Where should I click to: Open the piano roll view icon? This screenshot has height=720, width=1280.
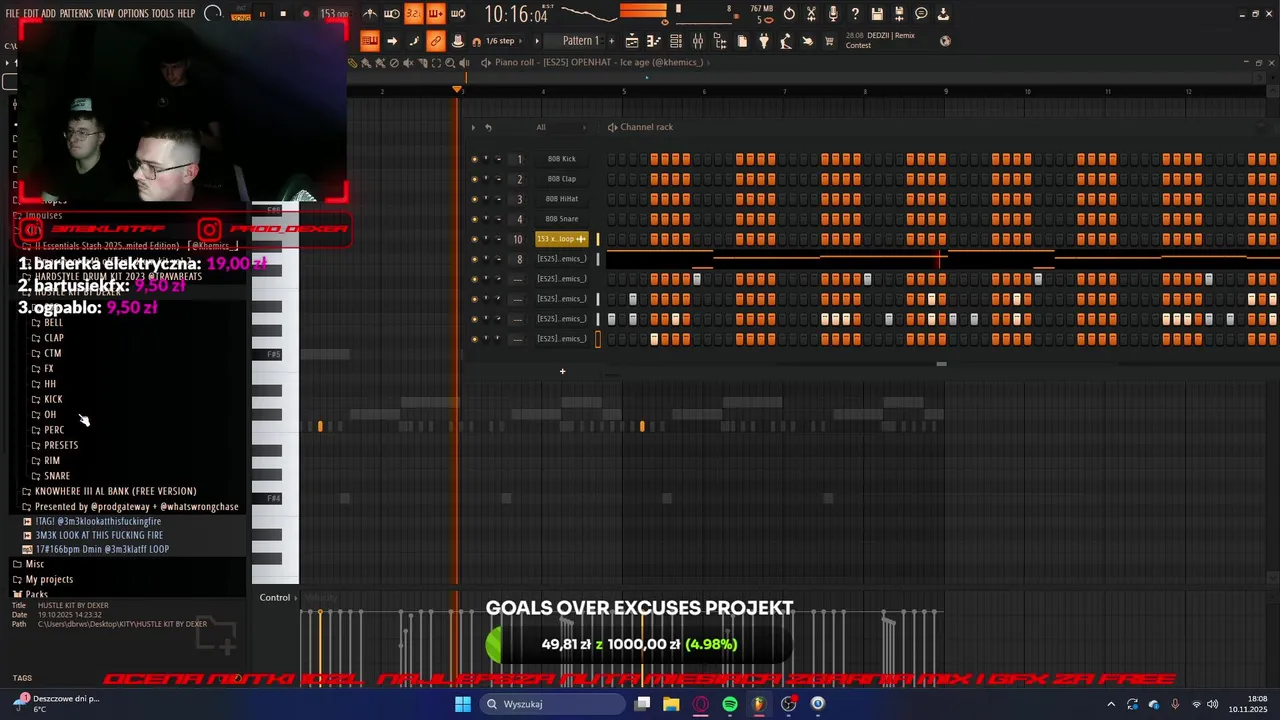pos(654,41)
